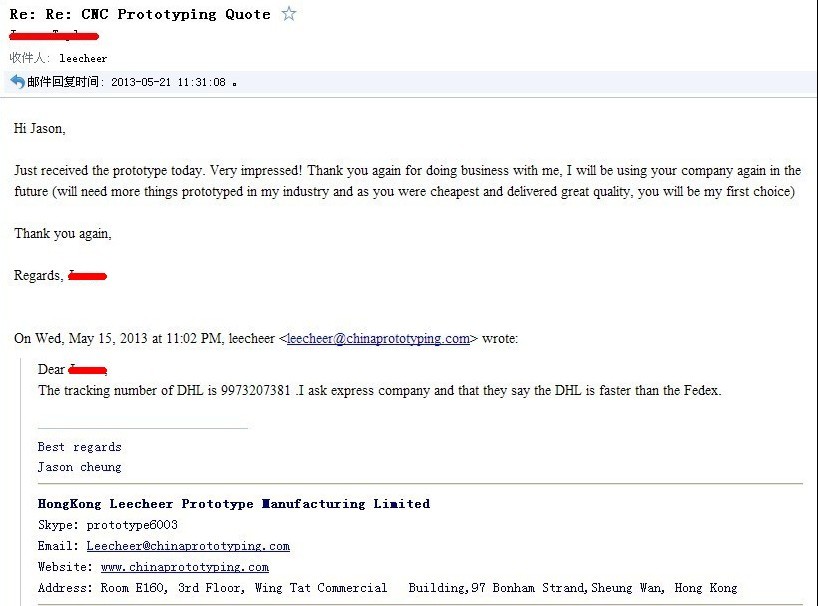Click DHL tracking number 9973207381
Image resolution: width=818 pixels, height=606 pixels.
click(255, 391)
